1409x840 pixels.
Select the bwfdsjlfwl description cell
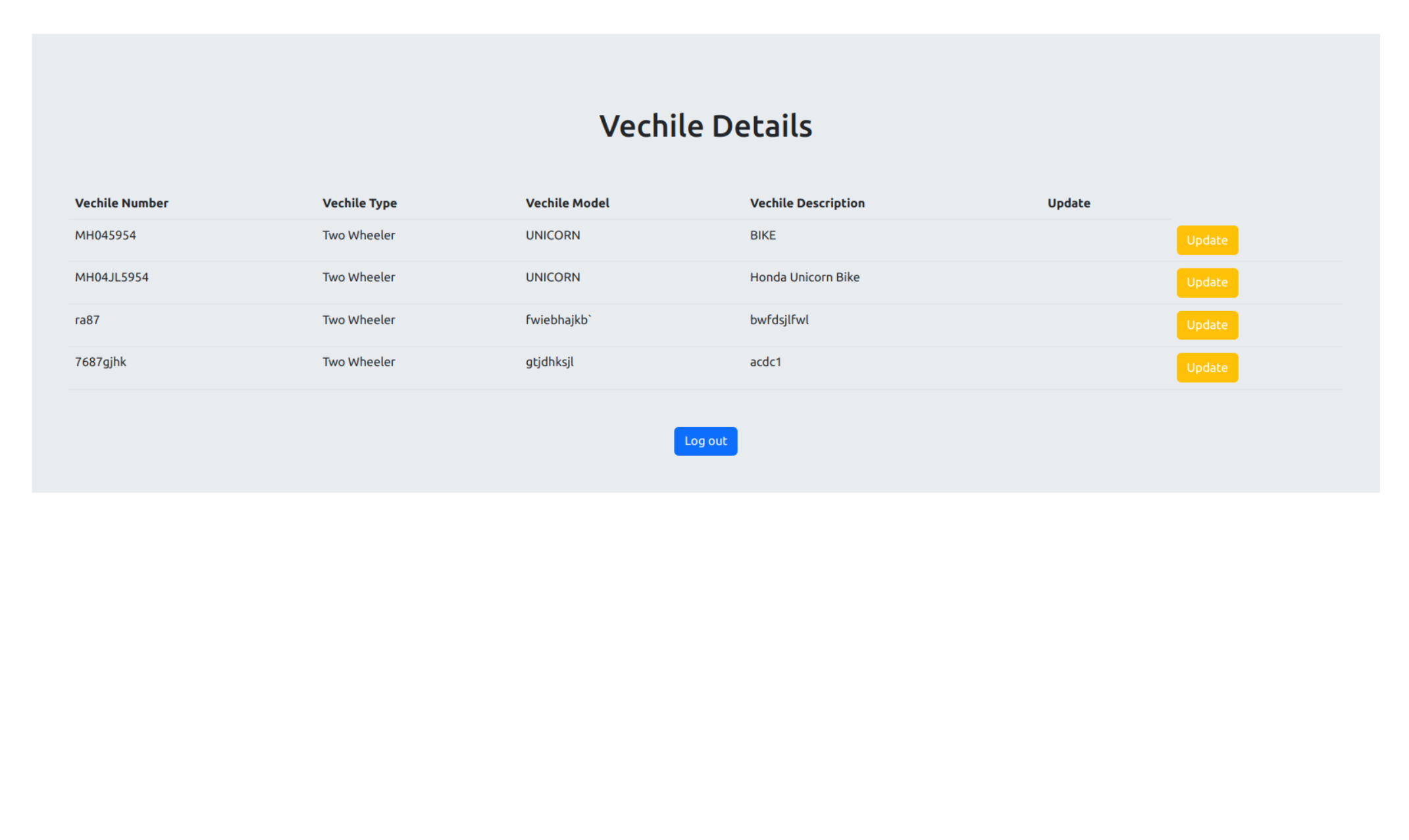tap(779, 320)
